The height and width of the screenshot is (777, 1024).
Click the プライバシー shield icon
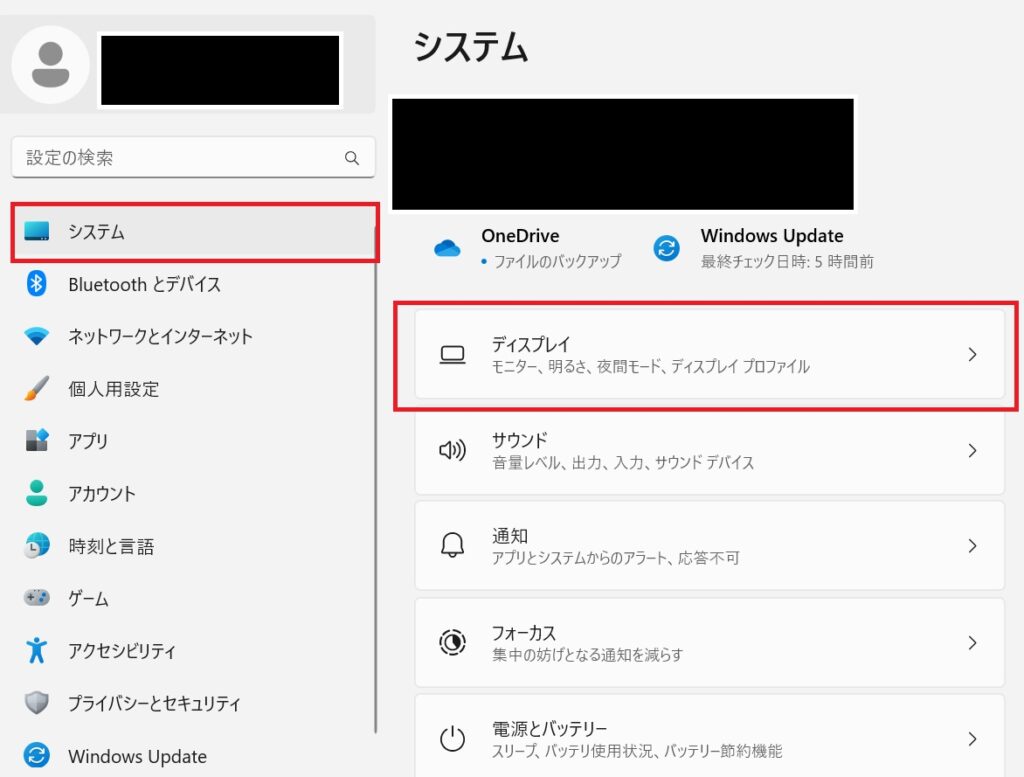37,703
